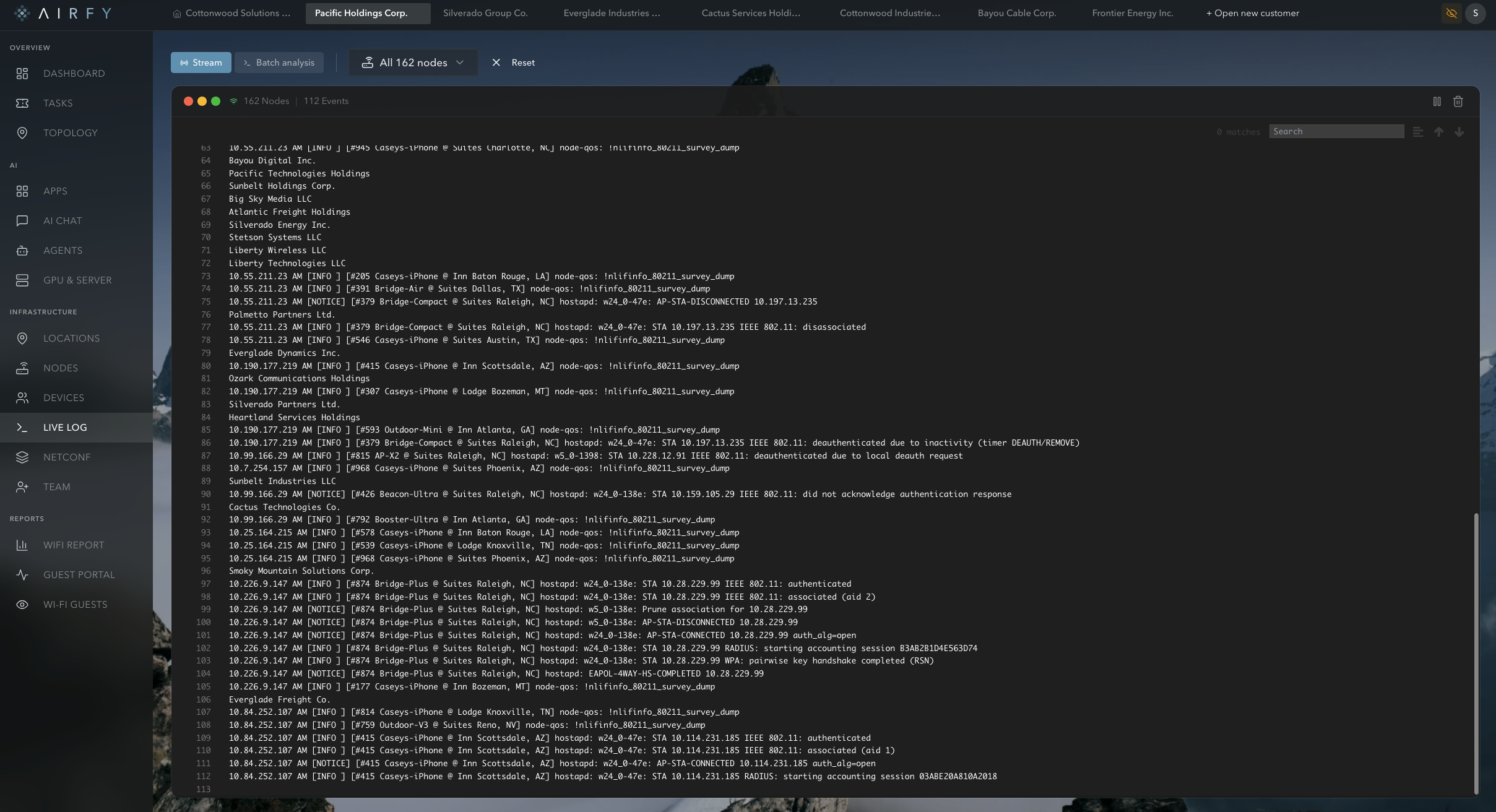Open the Silverado Group Co. tab

[485, 13]
